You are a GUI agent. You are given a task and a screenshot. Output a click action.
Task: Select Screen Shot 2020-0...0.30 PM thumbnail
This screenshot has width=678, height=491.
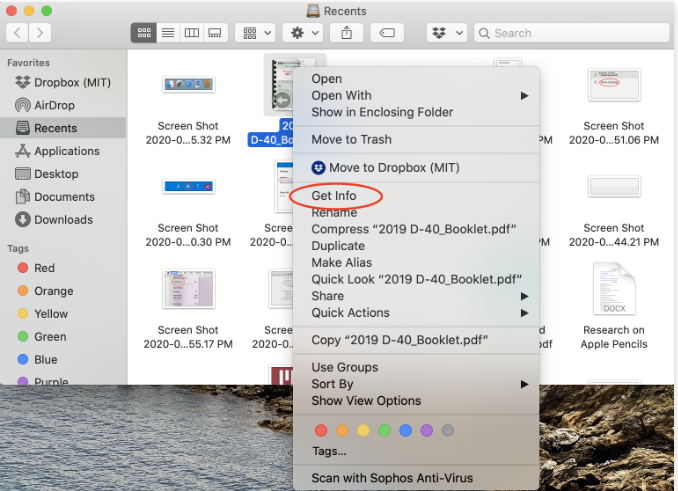coord(189,186)
